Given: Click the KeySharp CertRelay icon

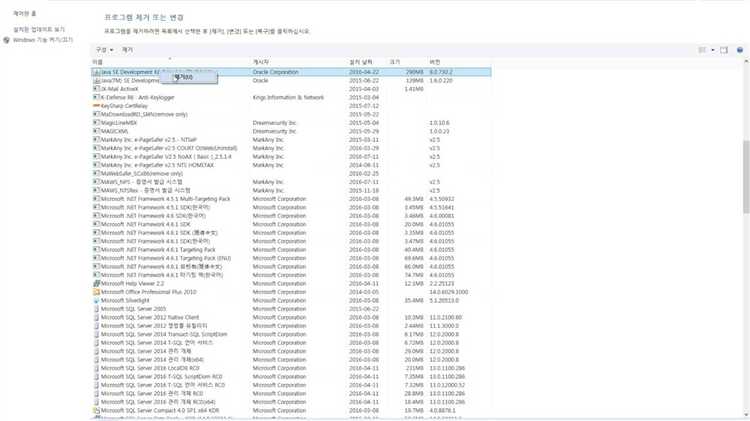Looking at the screenshot, I should coord(96,106).
